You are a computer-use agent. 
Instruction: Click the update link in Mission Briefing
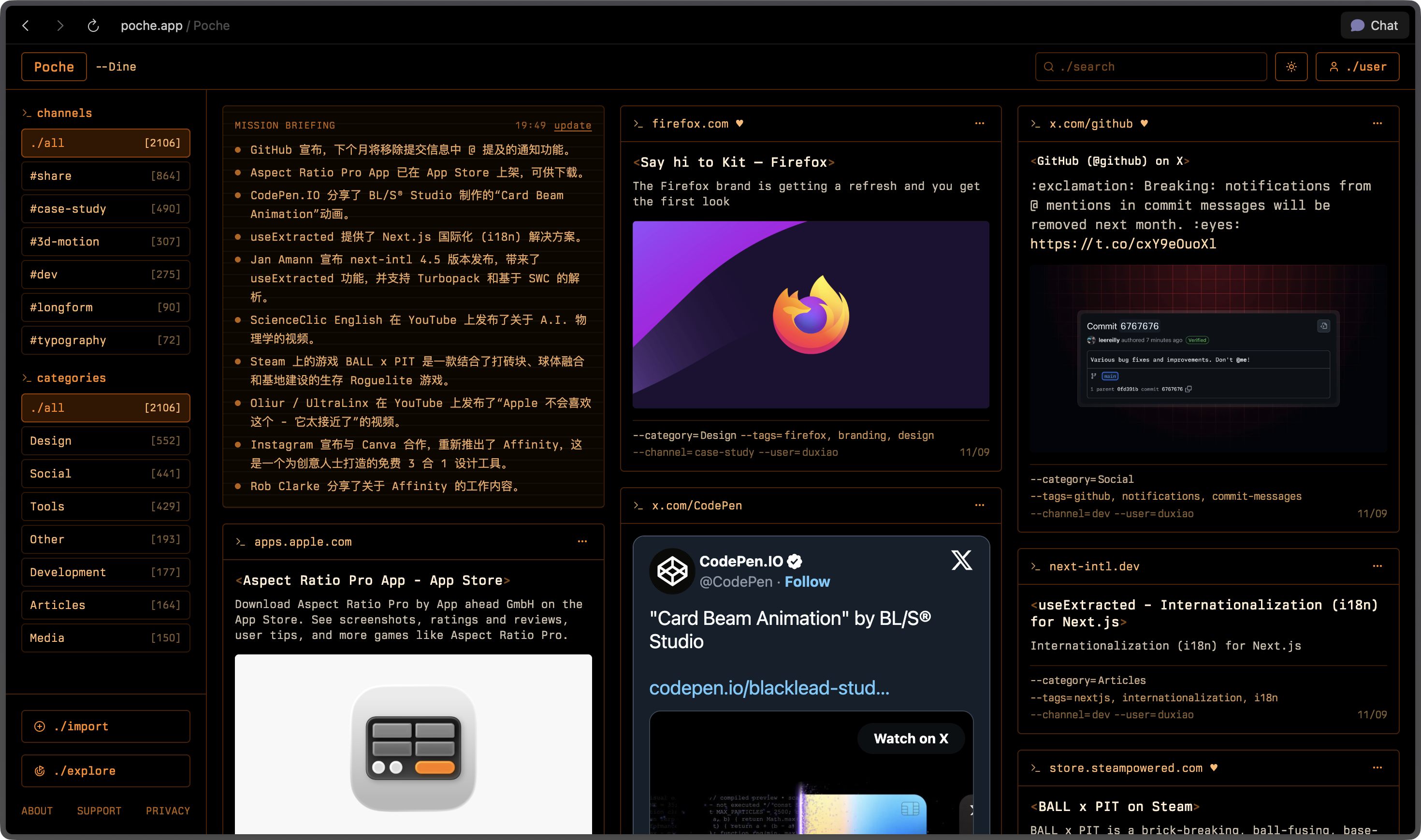[573, 125]
